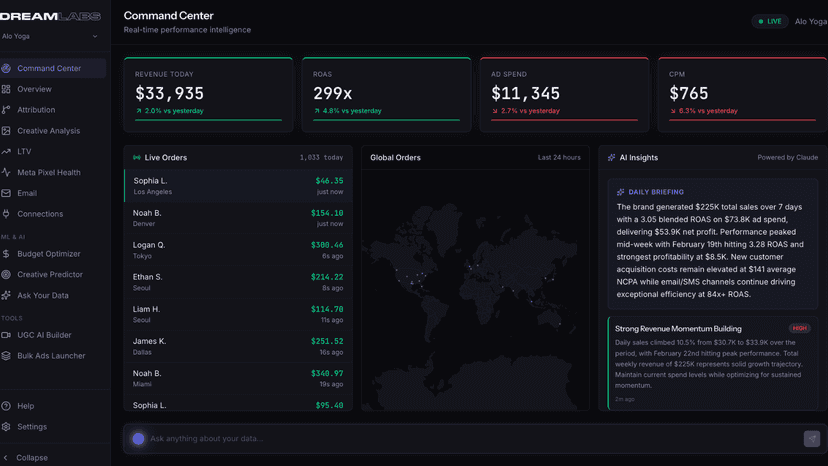
Task: Click the Global Orders world map
Action: [475, 290]
